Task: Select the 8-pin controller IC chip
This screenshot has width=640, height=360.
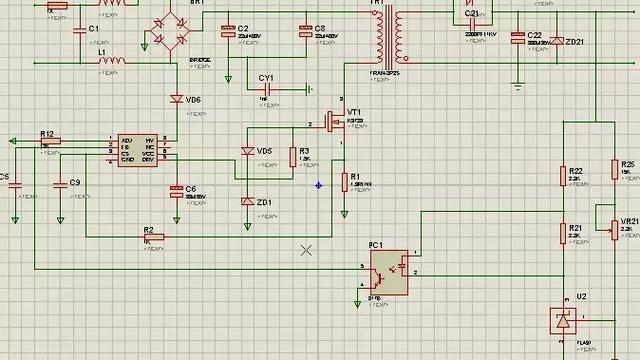Action: (x=138, y=150)
